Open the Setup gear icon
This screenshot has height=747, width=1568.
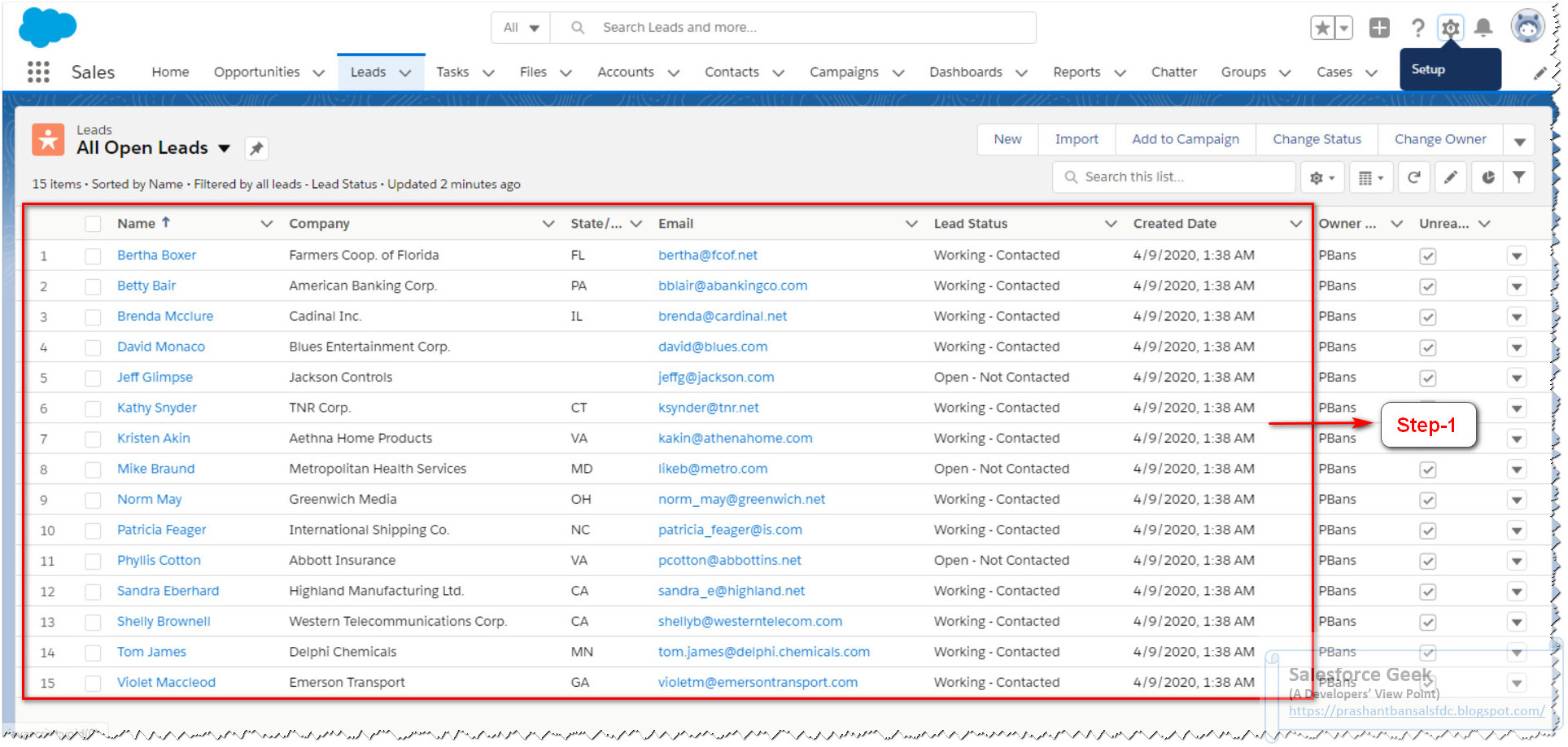point(1450,28)
